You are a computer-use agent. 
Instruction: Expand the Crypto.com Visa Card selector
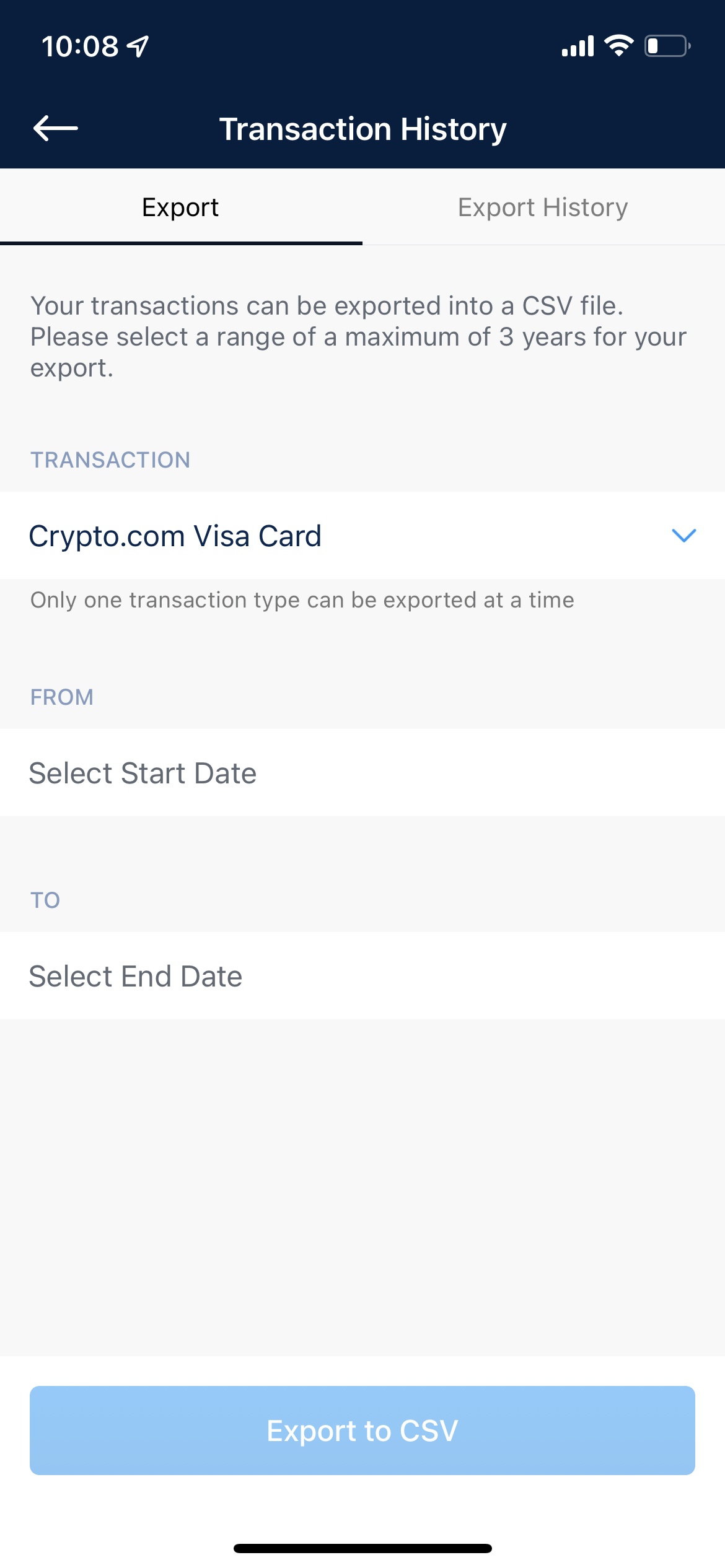[x=175, y=536]
